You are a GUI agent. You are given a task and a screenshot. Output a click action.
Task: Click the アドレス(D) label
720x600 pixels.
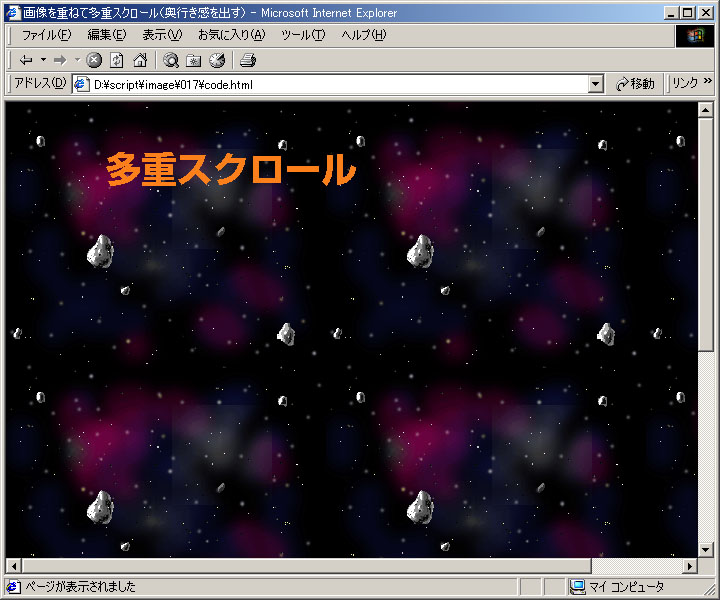click(40, 83)
